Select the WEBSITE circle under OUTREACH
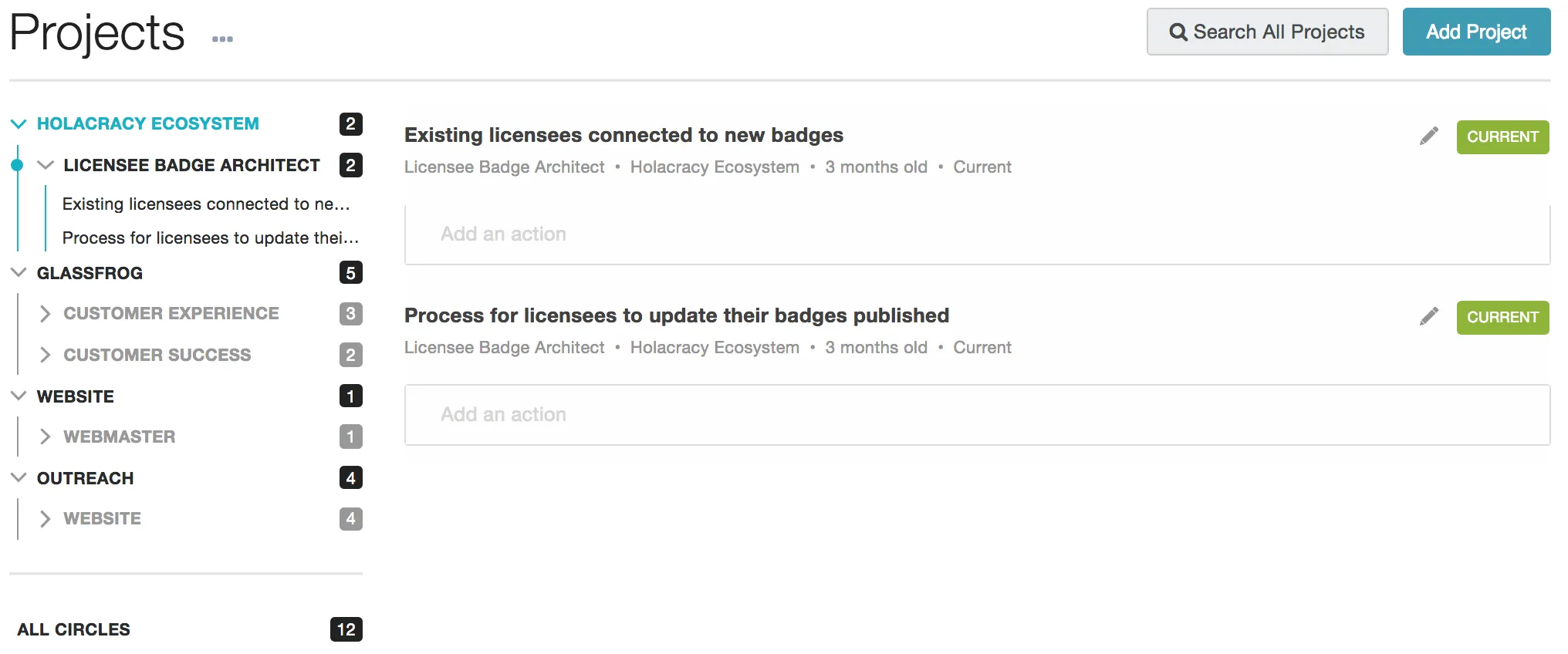 101,518
